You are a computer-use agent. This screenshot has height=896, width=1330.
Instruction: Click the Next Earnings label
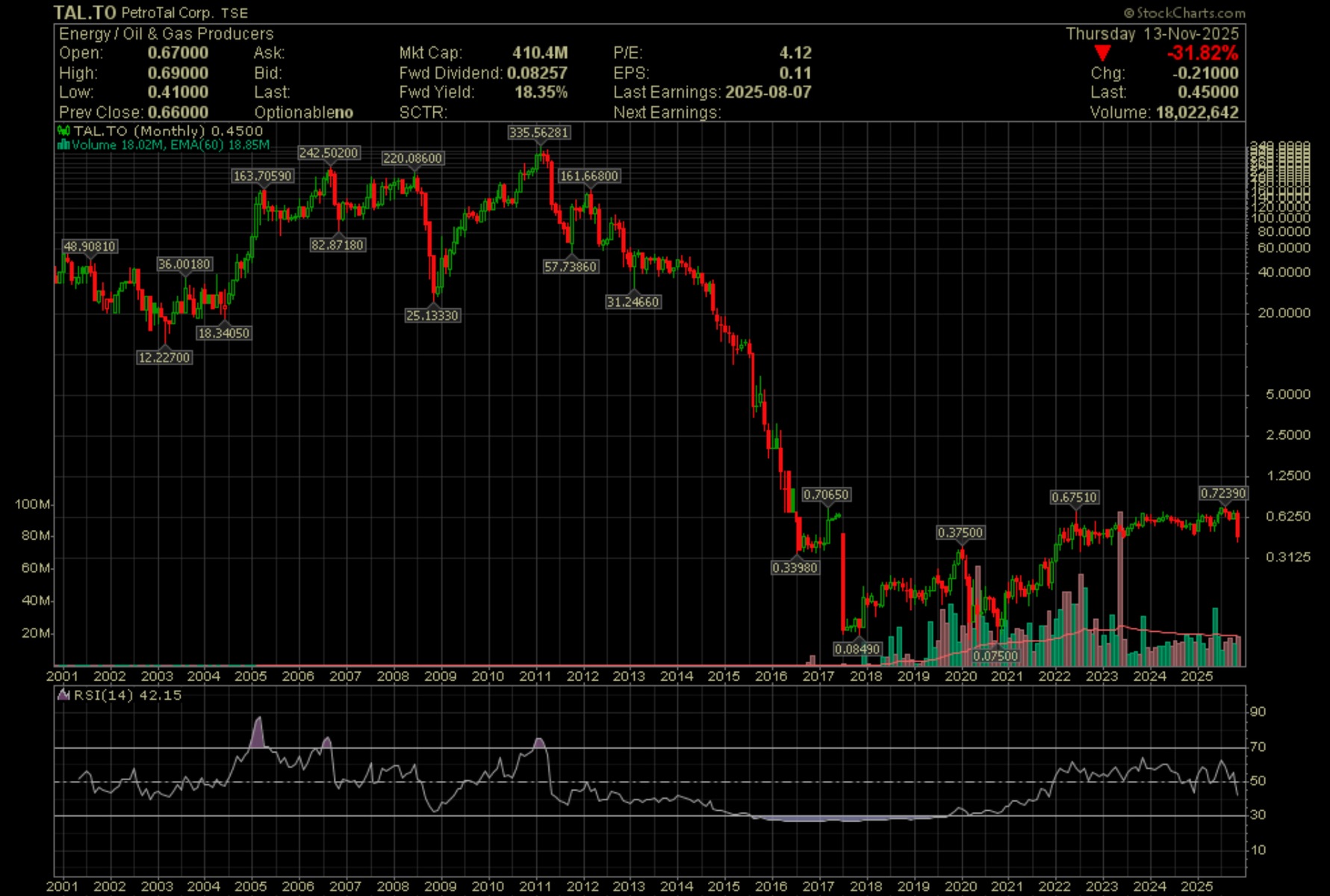click(667, 113)
